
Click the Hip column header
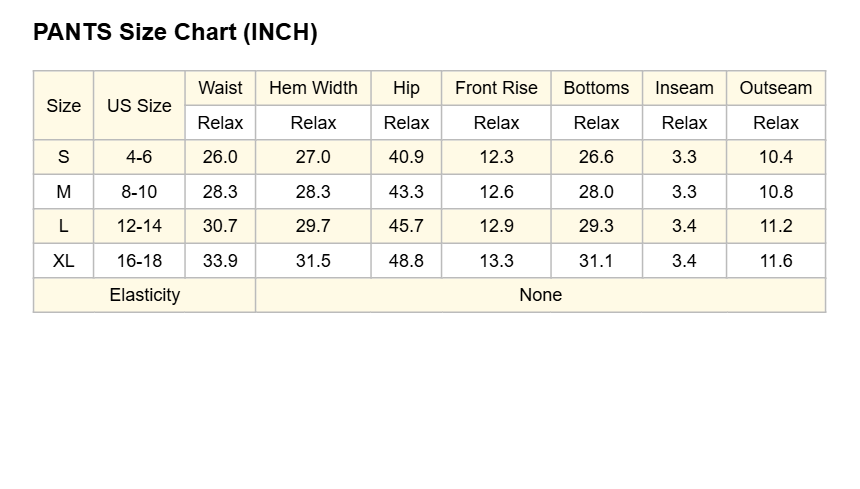(406, 88)
